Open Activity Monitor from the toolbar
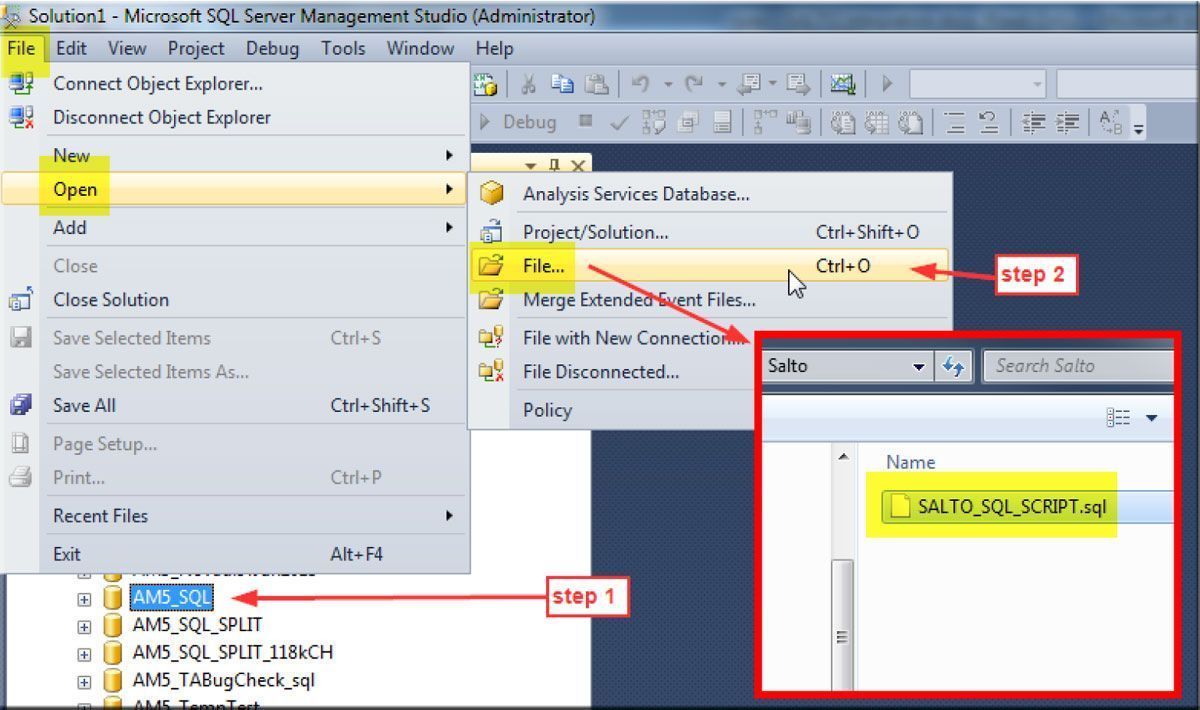Image resolution: width=1200 pixels, height=710 pixels. tap(843, 85)
